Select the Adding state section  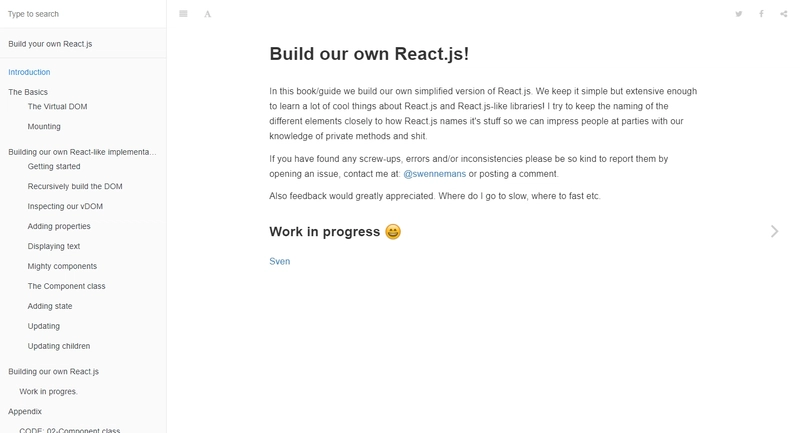coord(49,306)
